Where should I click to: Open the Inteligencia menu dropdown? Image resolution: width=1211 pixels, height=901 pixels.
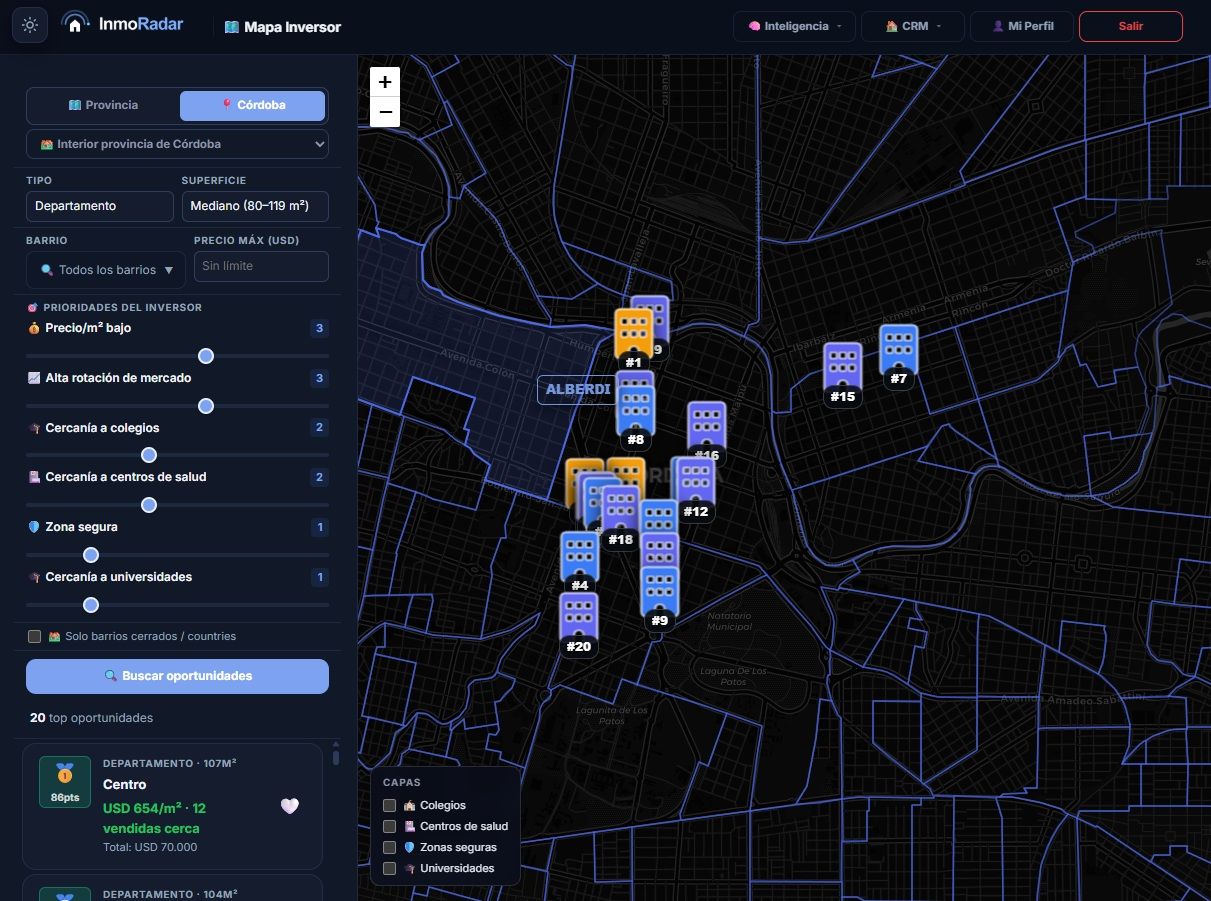794,26
